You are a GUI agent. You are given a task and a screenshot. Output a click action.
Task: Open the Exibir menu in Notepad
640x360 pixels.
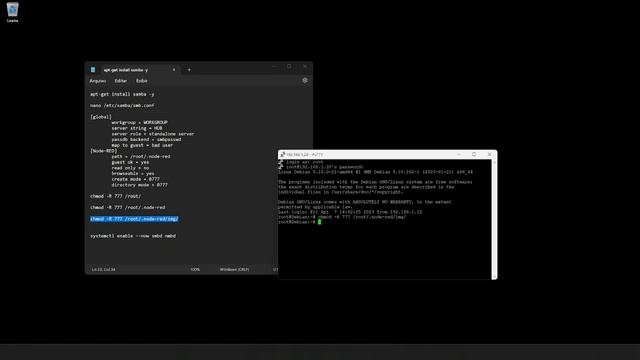click(142, 81)
